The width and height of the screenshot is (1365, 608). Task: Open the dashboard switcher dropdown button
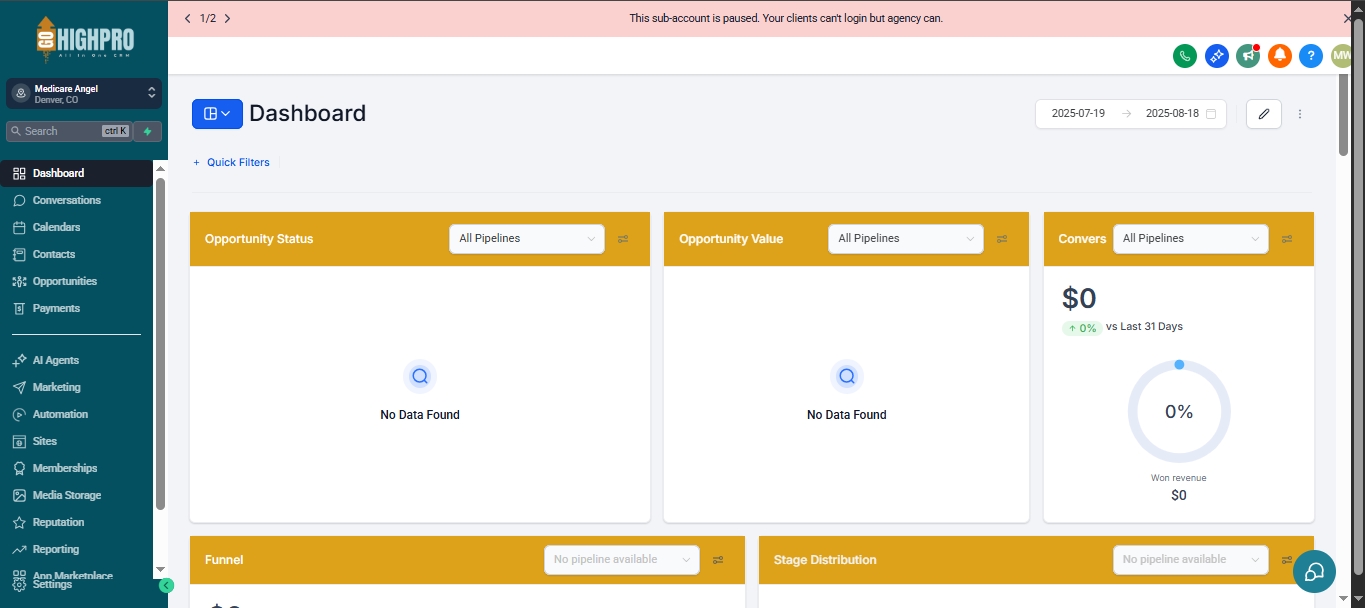tap(217, 114)
